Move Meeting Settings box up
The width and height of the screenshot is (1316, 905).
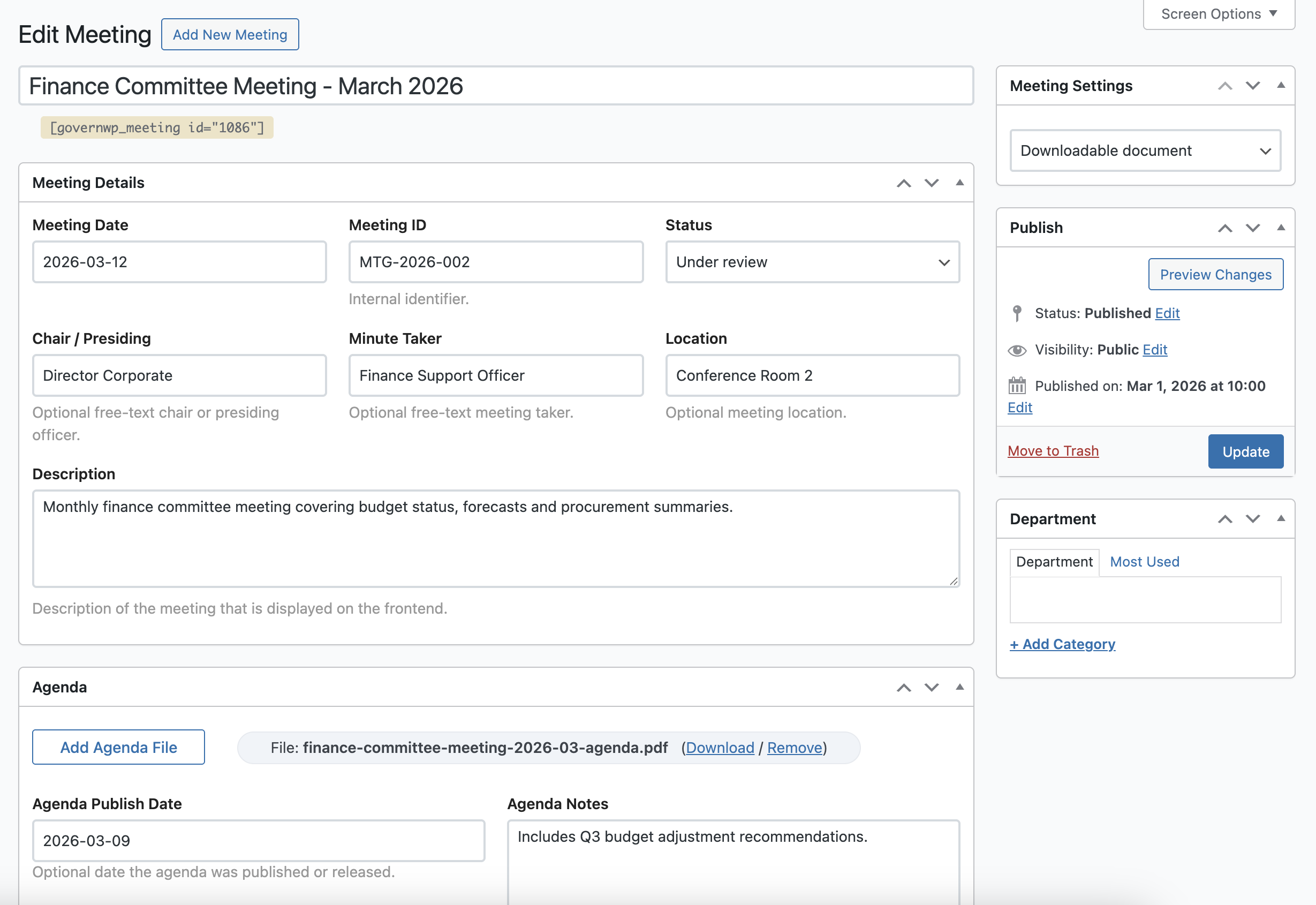(1225, 86)
